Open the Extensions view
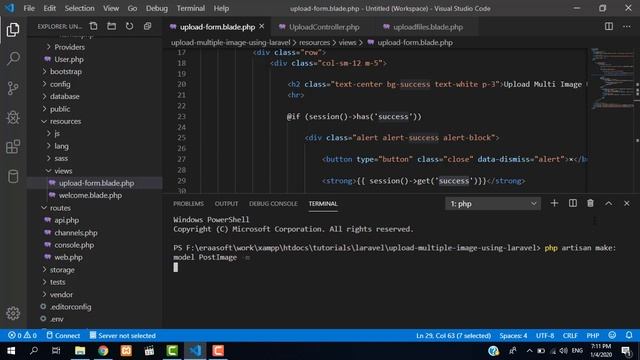Viewport: 640px width, 360px height. [13, 147]
